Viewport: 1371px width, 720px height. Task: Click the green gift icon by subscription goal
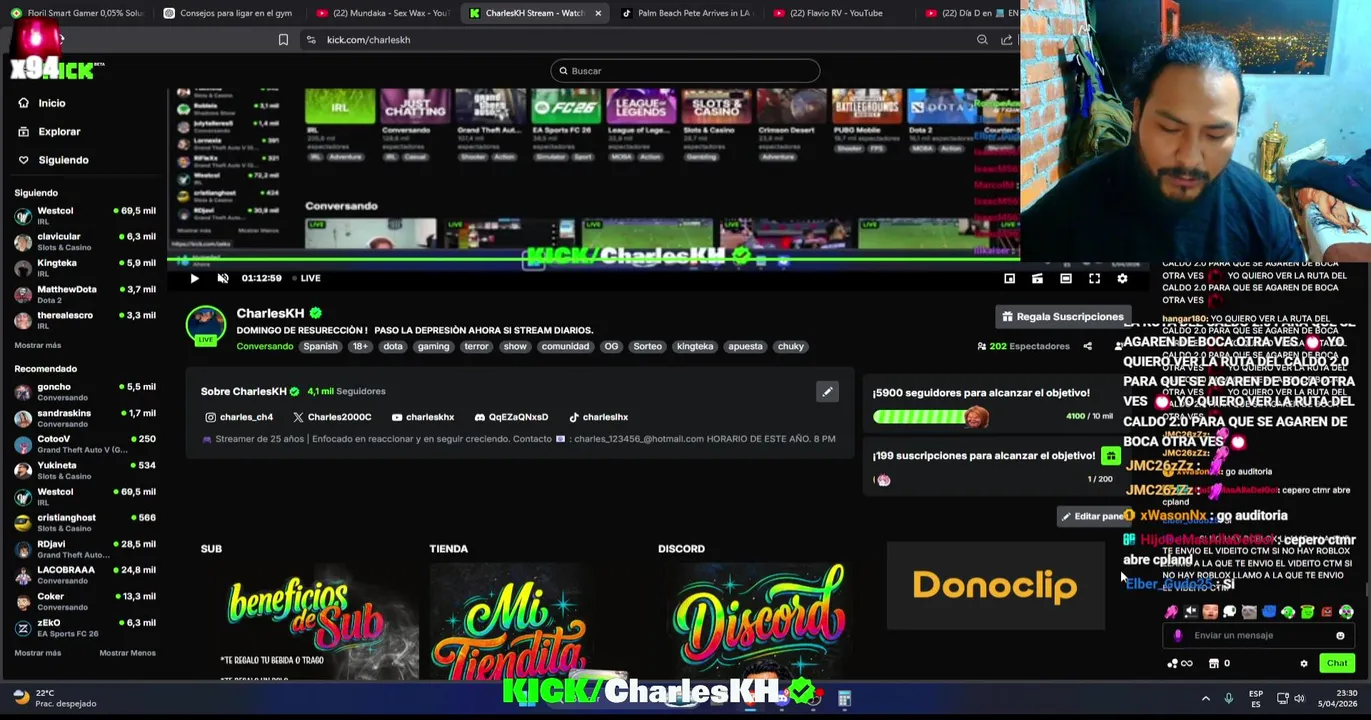tap(1110, 456)
